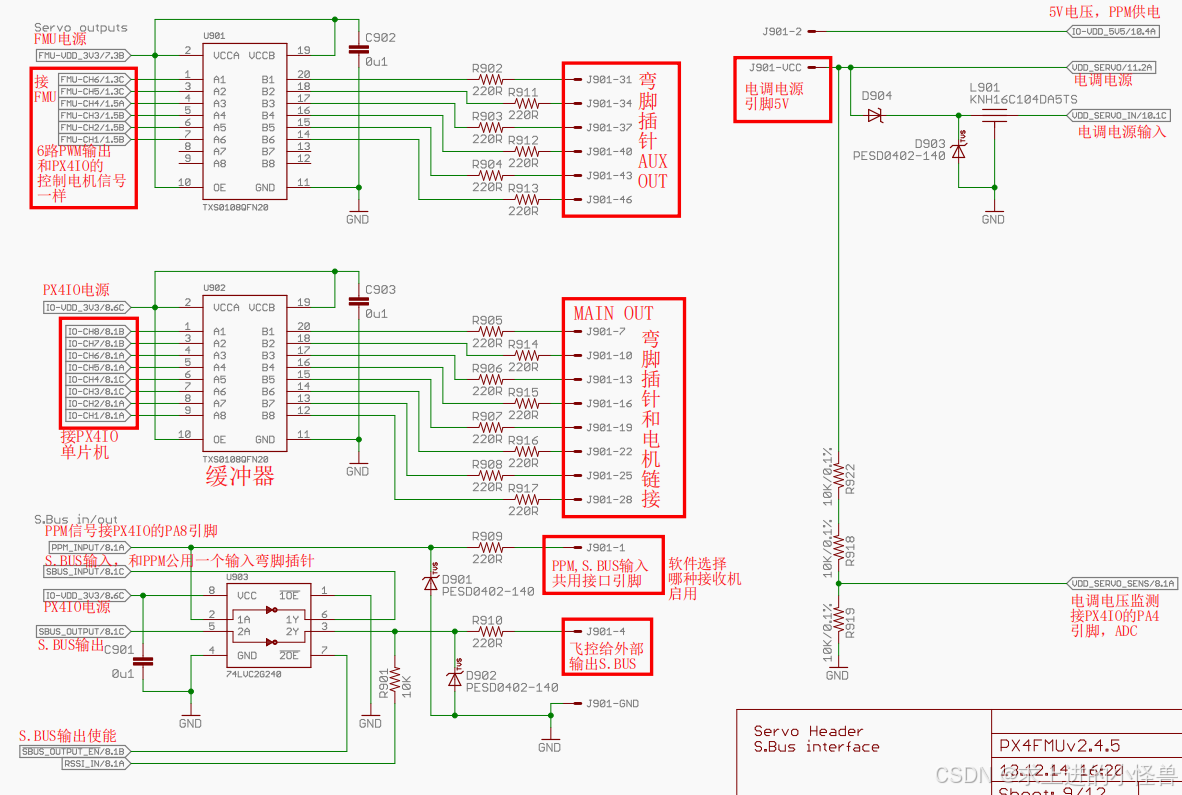Click the SBUS_INPUT/8.1C net label

(87, 572)
